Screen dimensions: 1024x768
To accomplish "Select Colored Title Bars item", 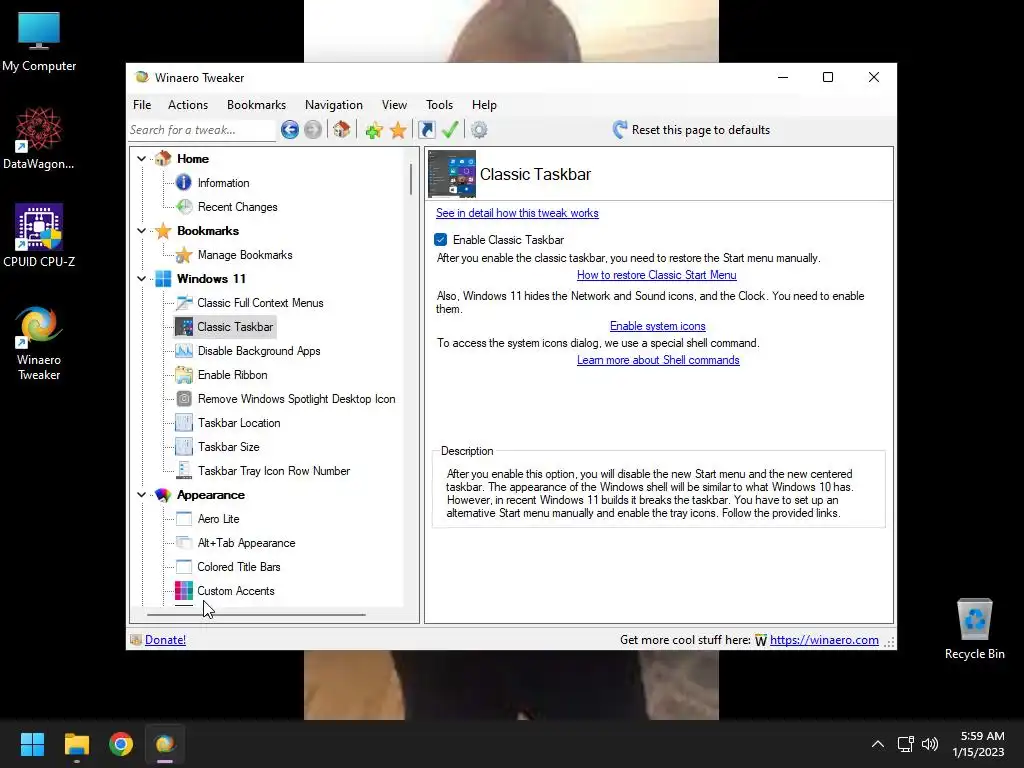I will [239, 567].
